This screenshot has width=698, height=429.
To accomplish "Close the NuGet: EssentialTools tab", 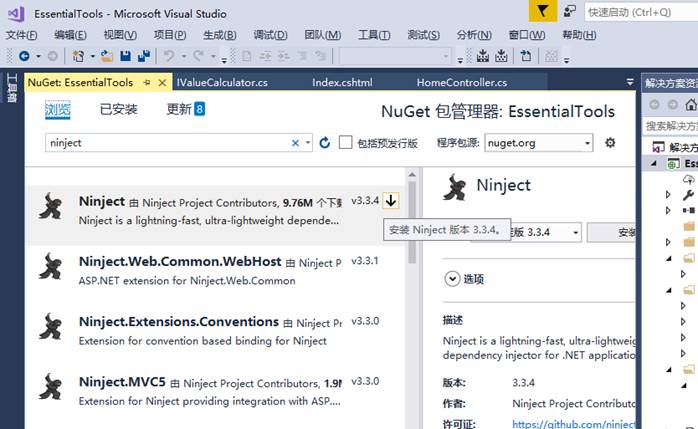I will [x=162, y=83].
